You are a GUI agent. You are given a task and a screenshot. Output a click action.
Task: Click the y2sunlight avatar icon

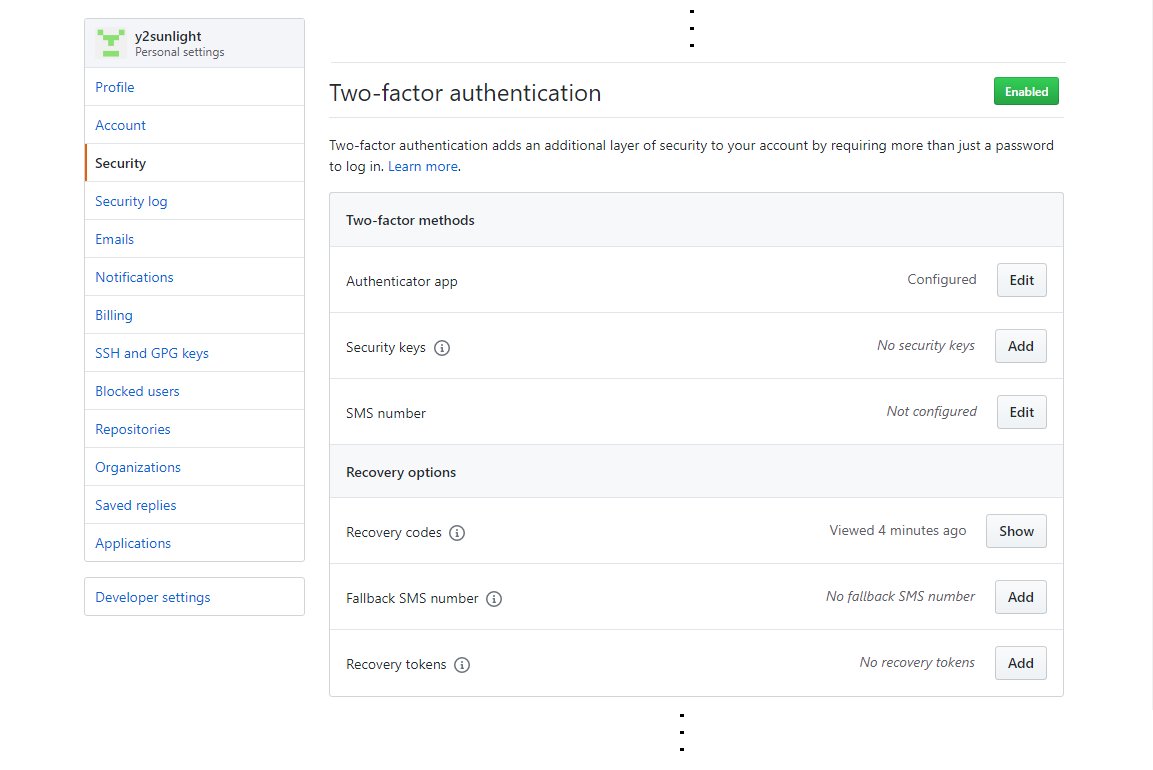pyautogui.click(x=110, y=43)
